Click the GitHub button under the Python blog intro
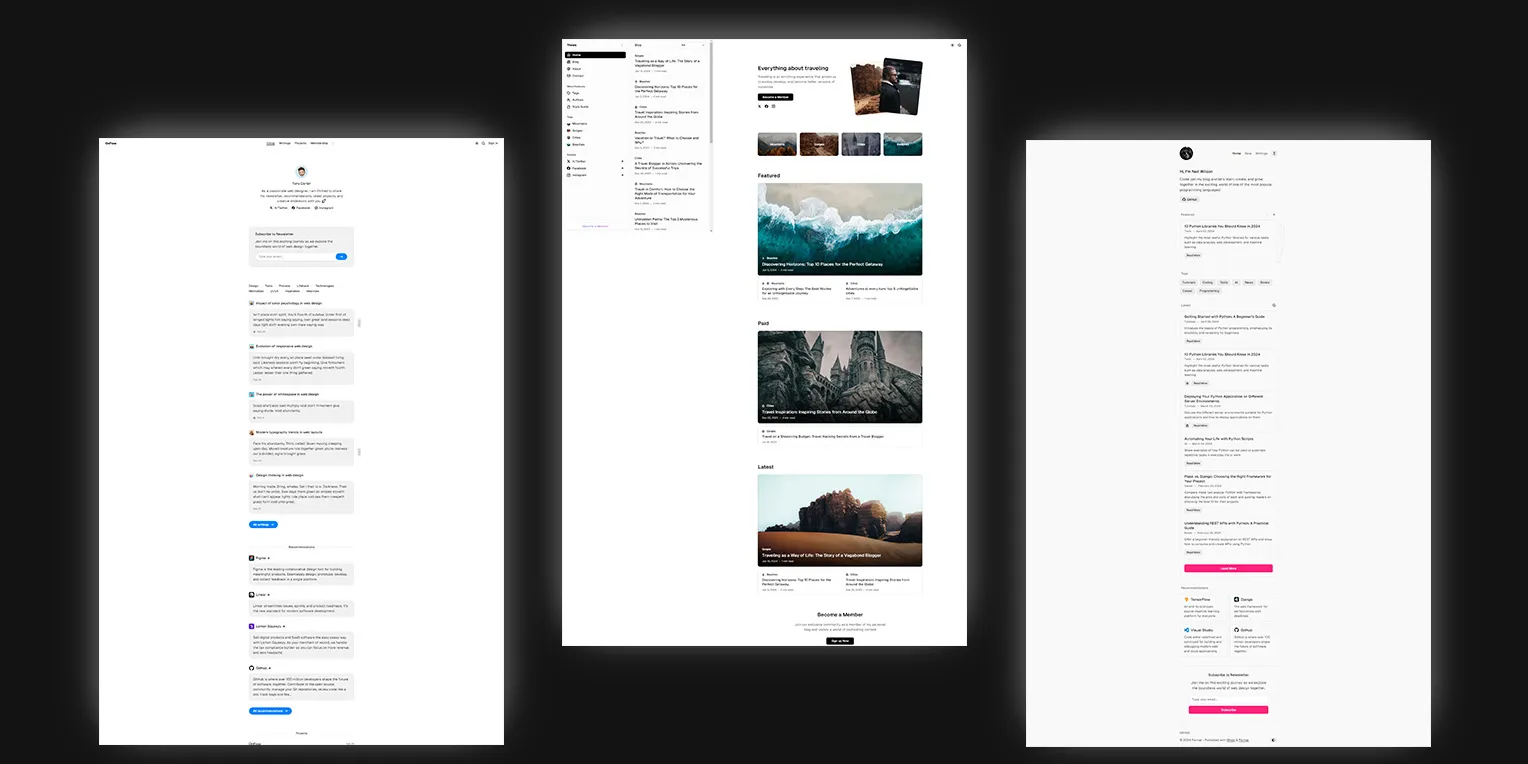The image size is (1528, 764). 1189,199
